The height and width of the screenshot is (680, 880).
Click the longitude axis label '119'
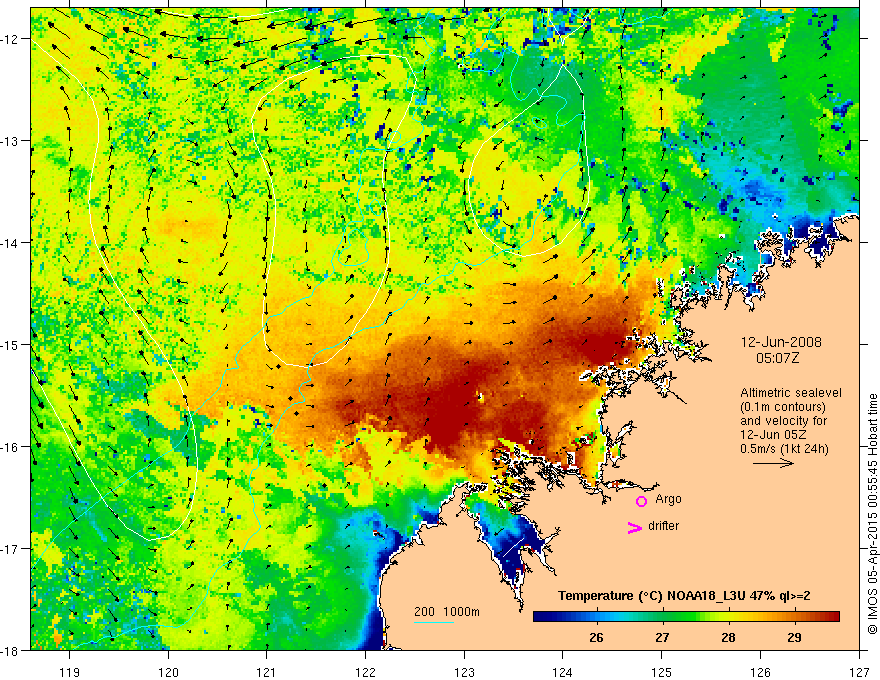click(x=70, y=672)
